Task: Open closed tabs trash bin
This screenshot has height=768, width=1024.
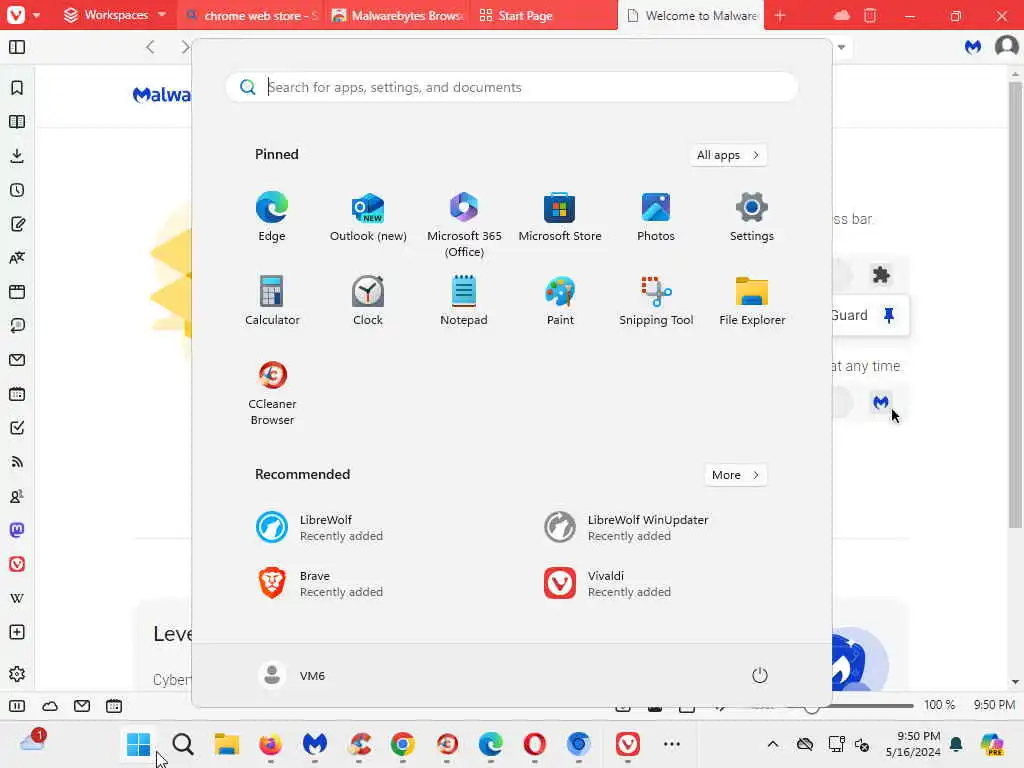Action: tap(871, 15)
